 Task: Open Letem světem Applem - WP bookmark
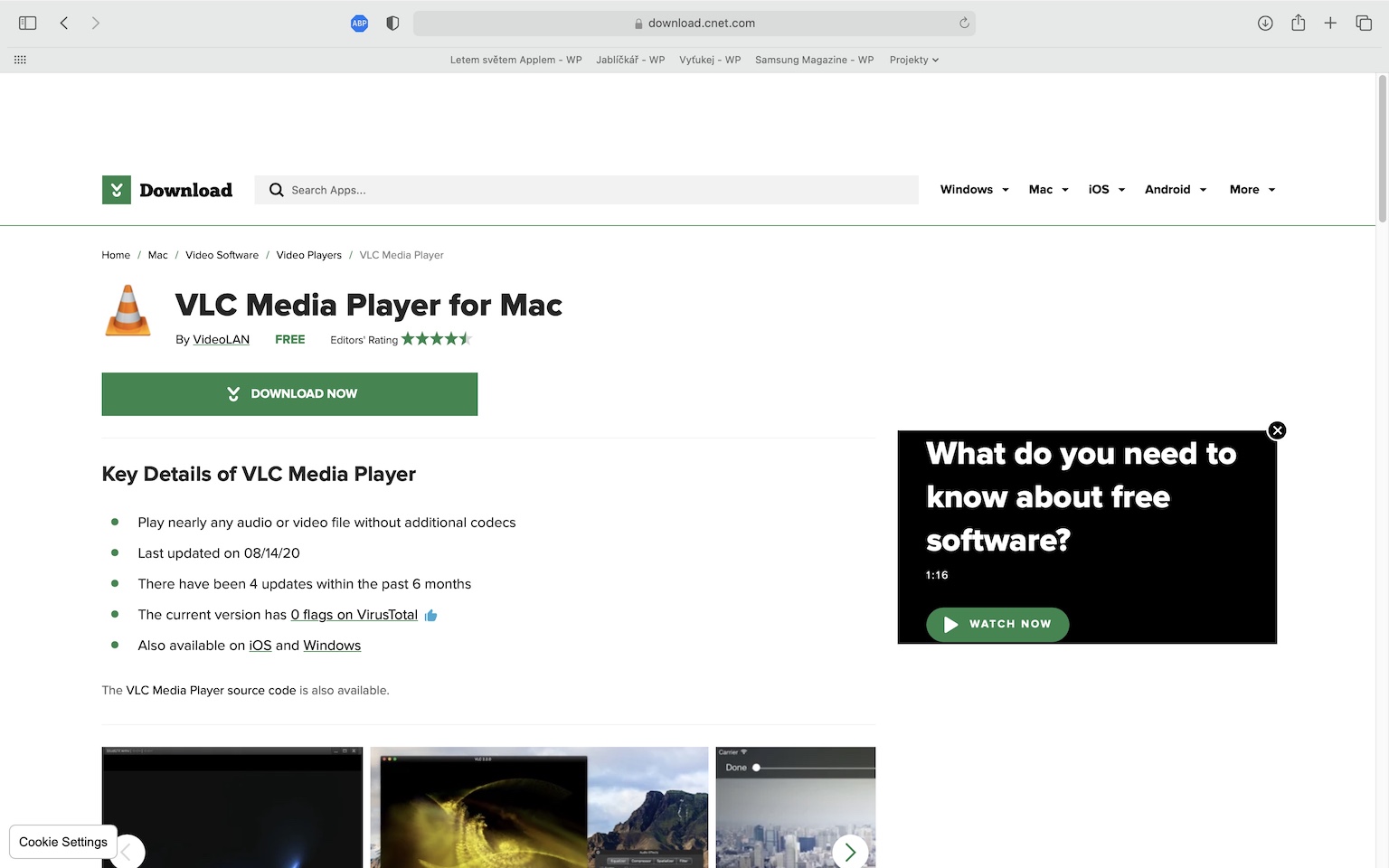pyautogui.click(x=515, y=60)
